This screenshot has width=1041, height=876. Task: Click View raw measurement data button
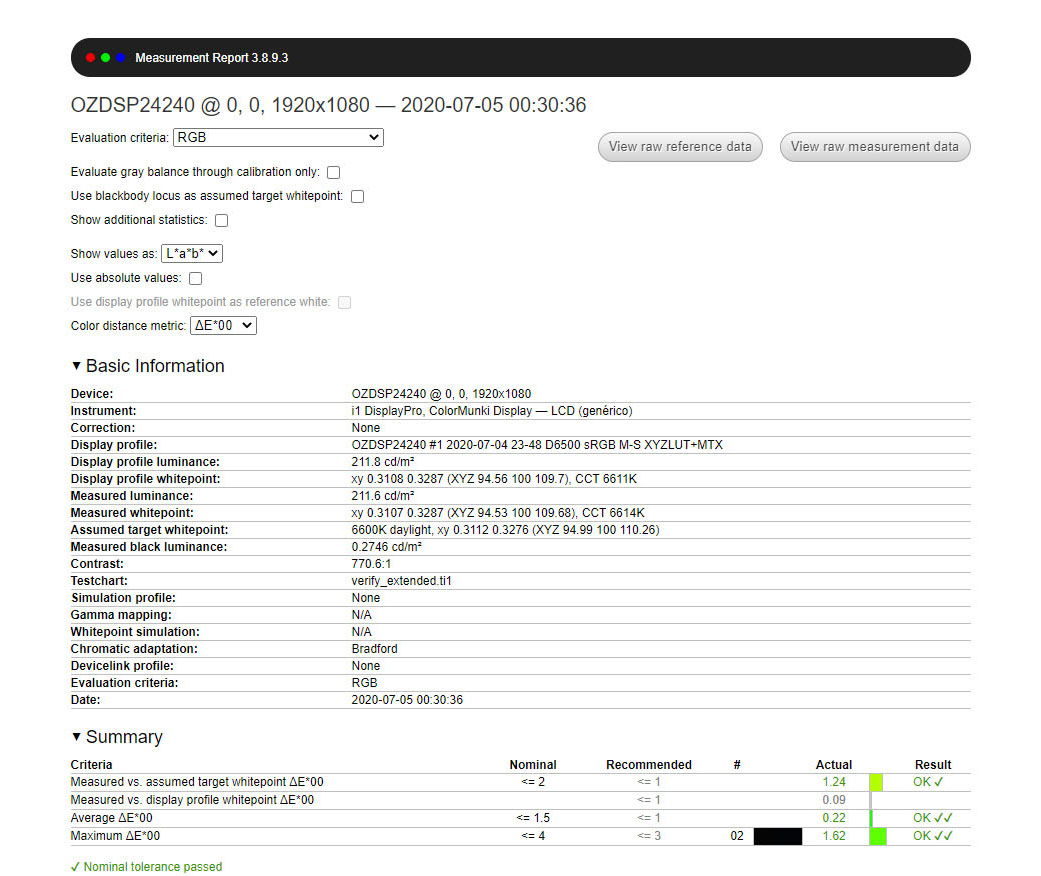click(x=874, y=147)
